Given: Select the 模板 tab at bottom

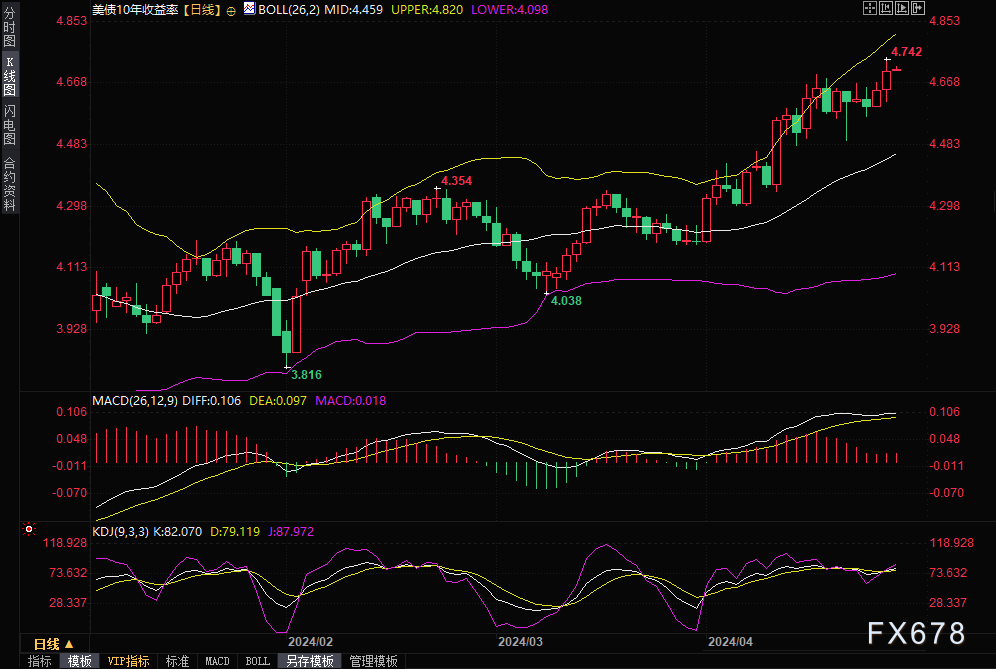Looking at the screenshot, I should [79, 661].
